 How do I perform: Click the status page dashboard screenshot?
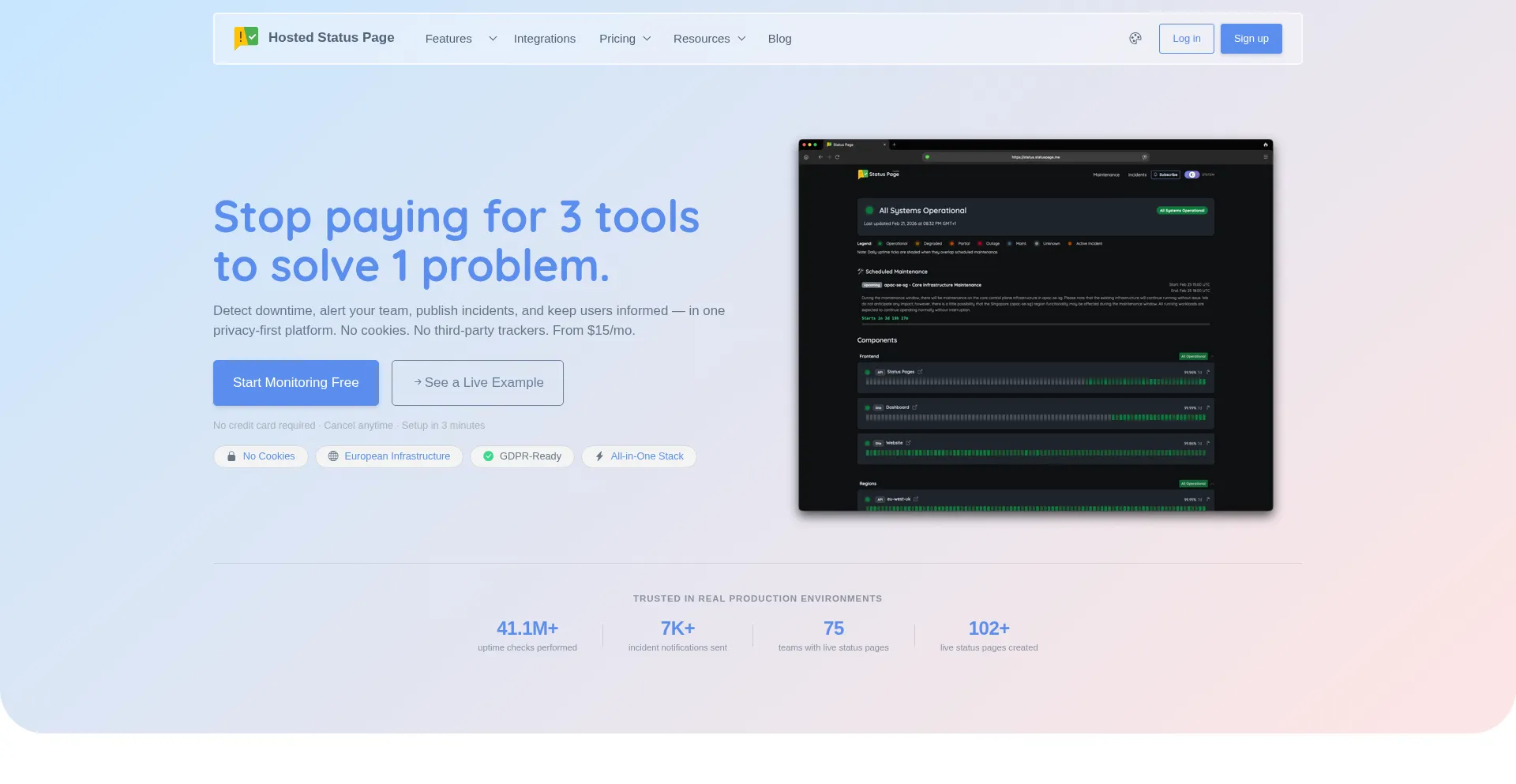click(1035, 324)
